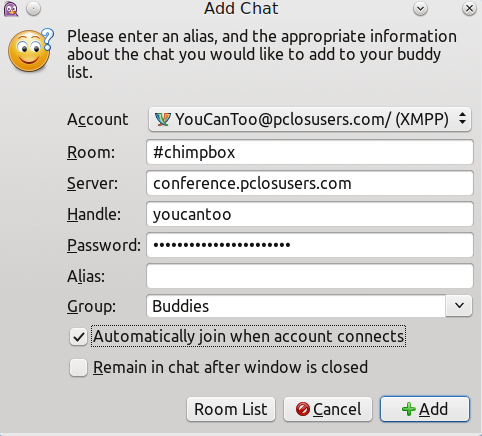This screenshot has width=482, height=436.
Task: Click the green plus icon on Add button
Action: coord(409,409)
